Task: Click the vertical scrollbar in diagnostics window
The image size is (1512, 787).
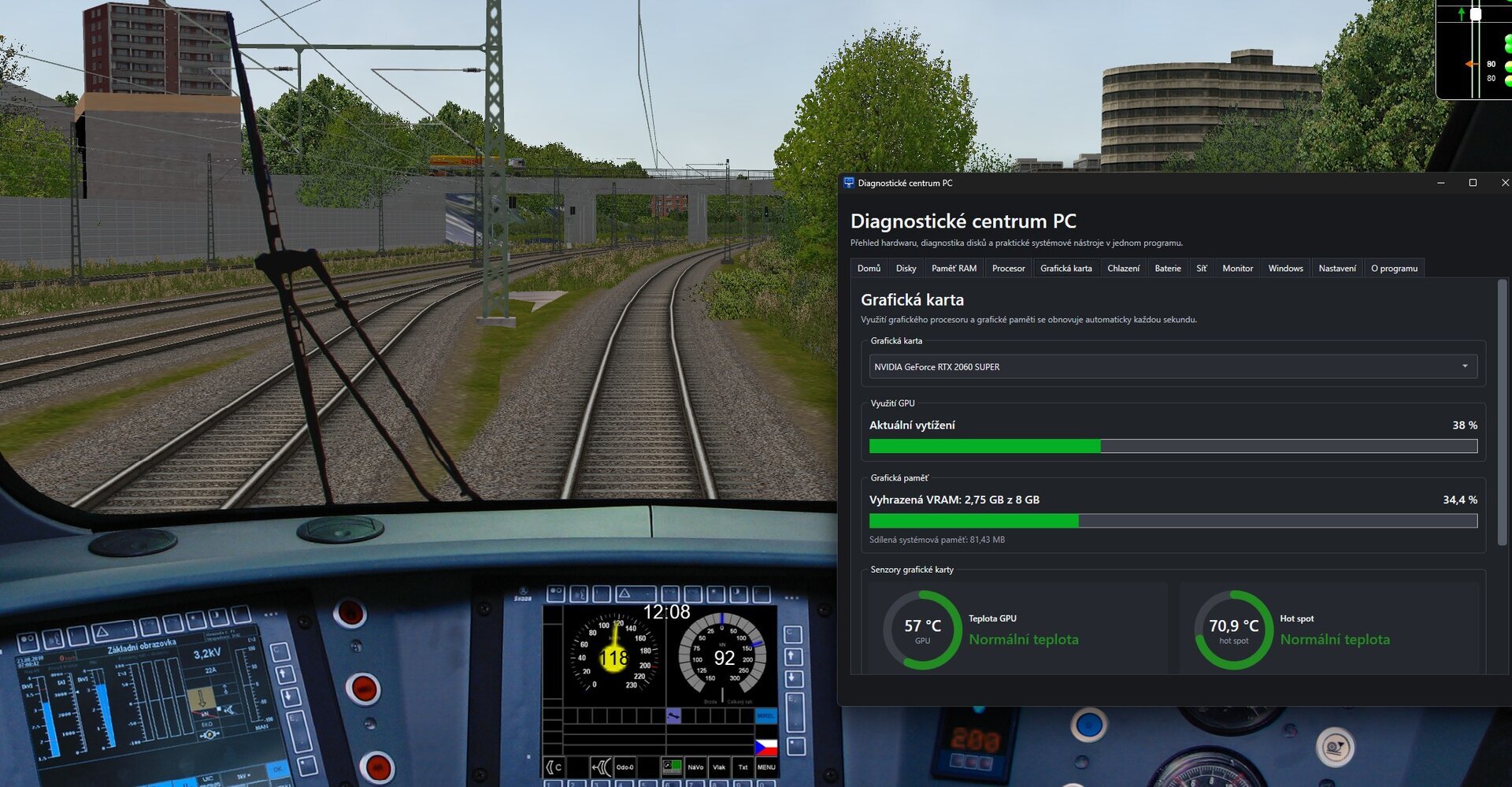Action: (1502, 411)
